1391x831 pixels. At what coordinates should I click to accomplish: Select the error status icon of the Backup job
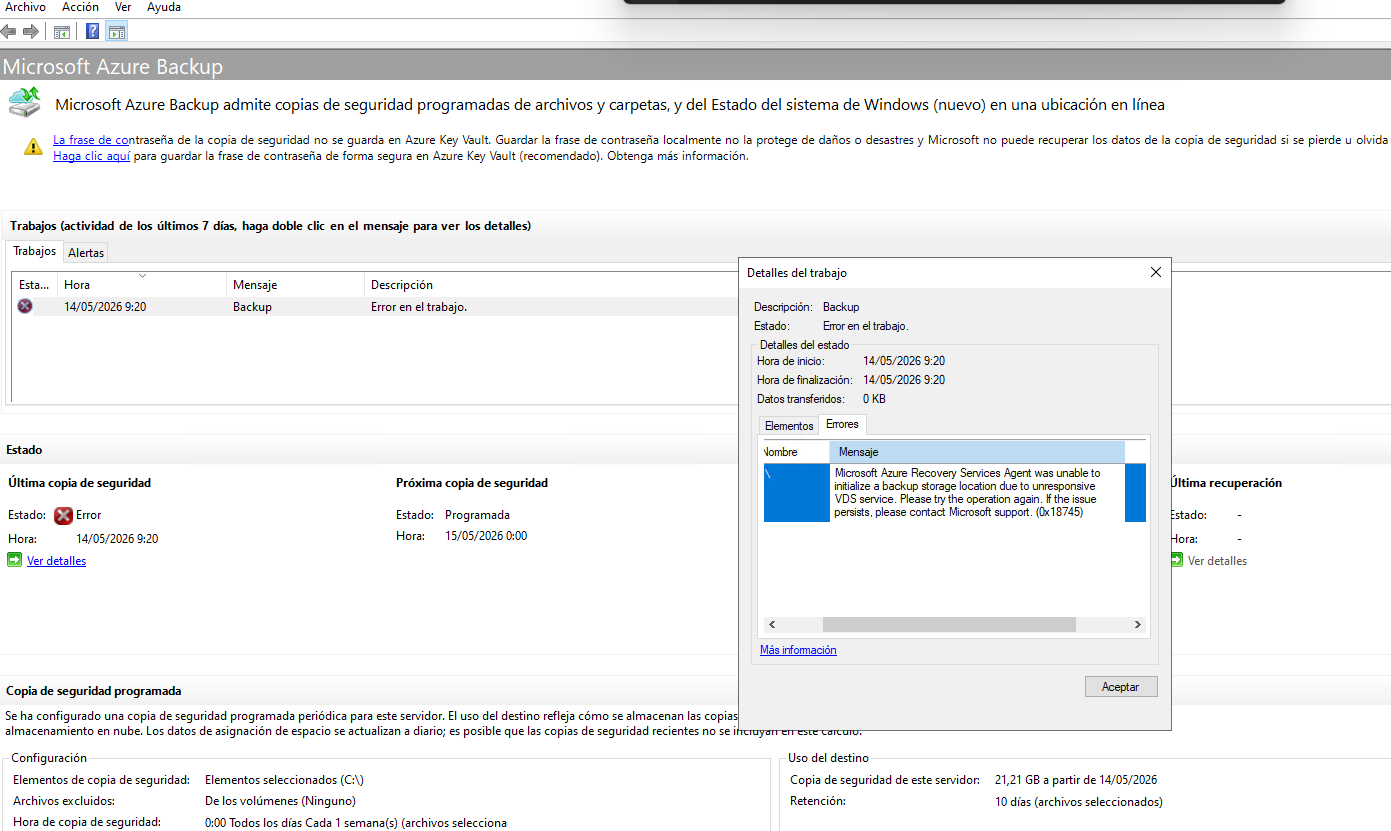click(25, 306)
